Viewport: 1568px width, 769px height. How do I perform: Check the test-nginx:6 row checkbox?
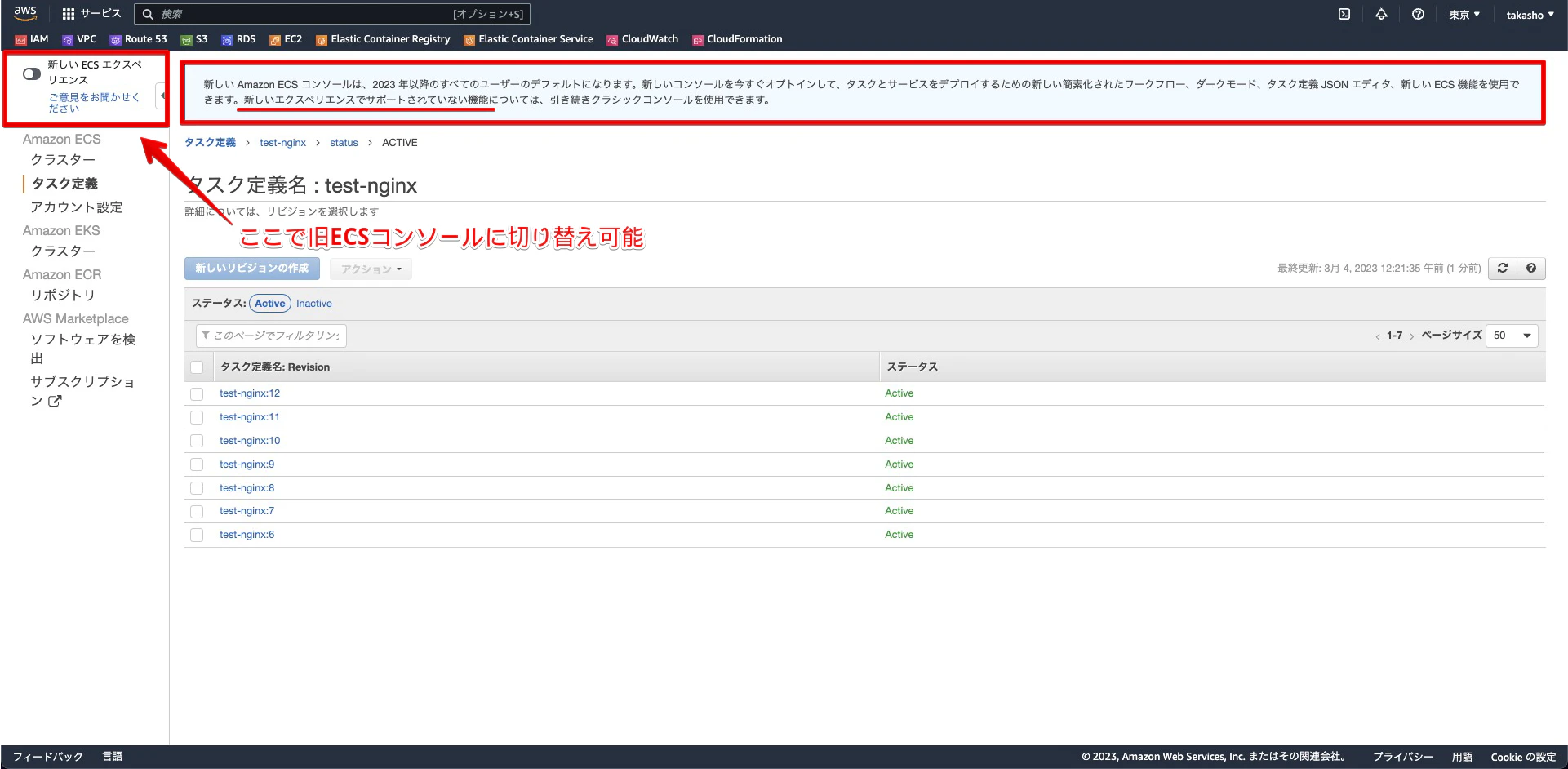[x=197, y=536]
